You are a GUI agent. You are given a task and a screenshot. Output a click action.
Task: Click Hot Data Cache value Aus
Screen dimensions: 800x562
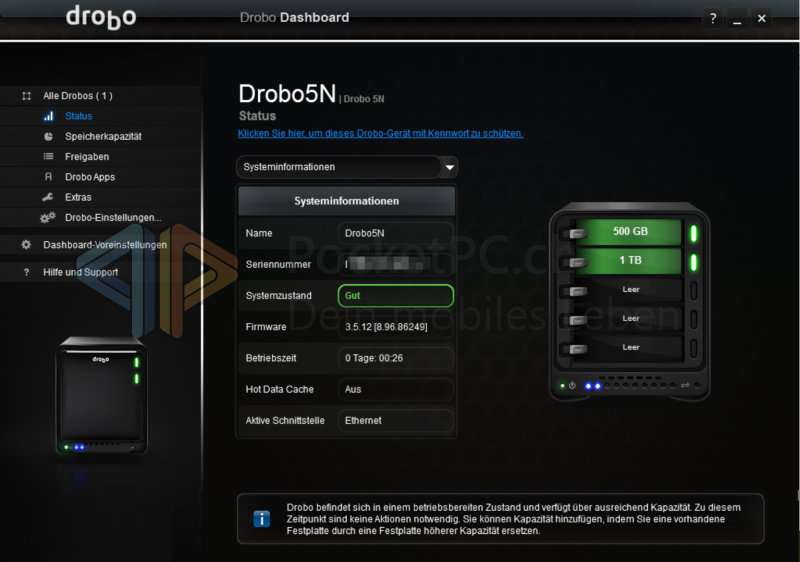395,389
